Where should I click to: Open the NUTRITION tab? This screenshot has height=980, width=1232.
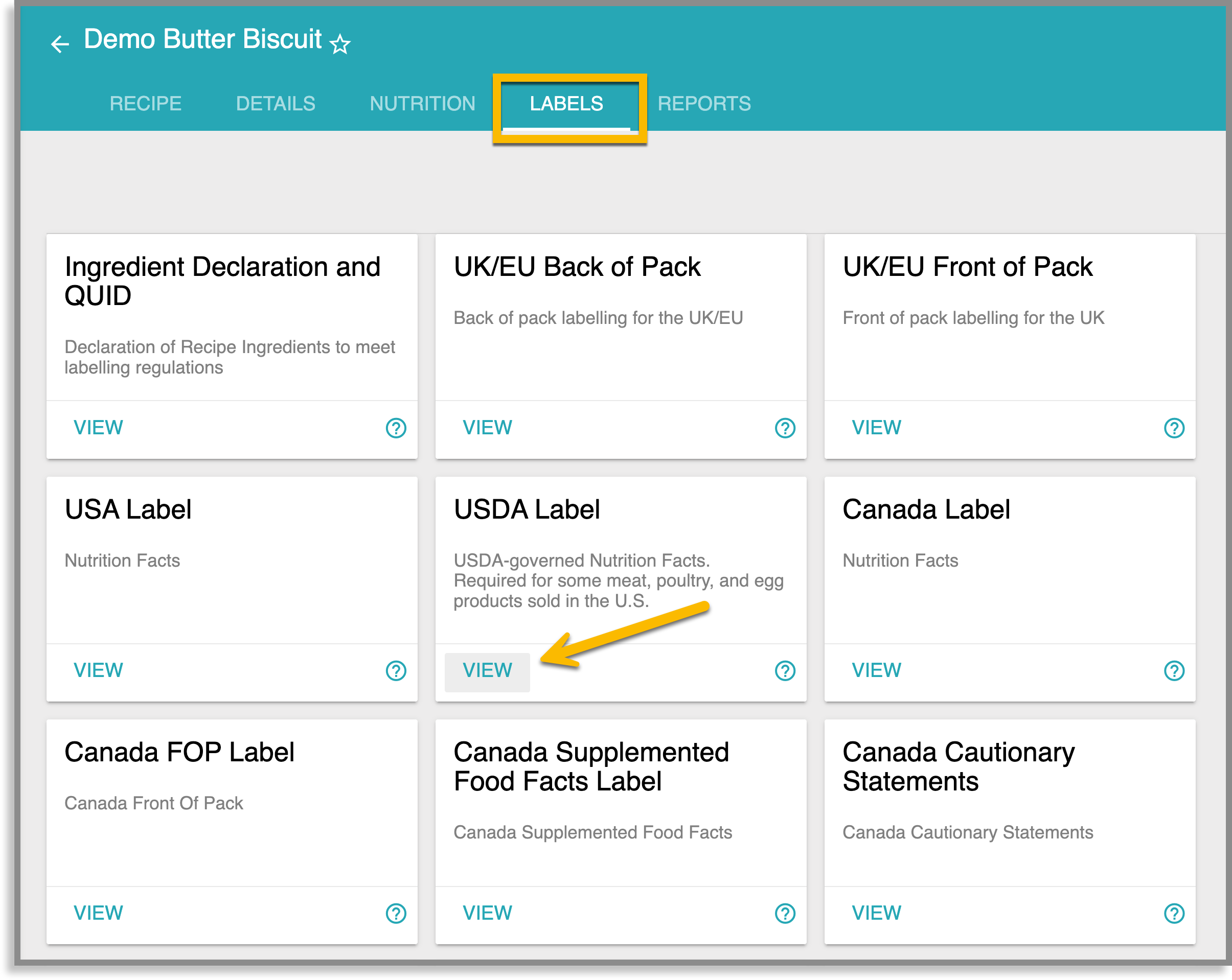423,103
